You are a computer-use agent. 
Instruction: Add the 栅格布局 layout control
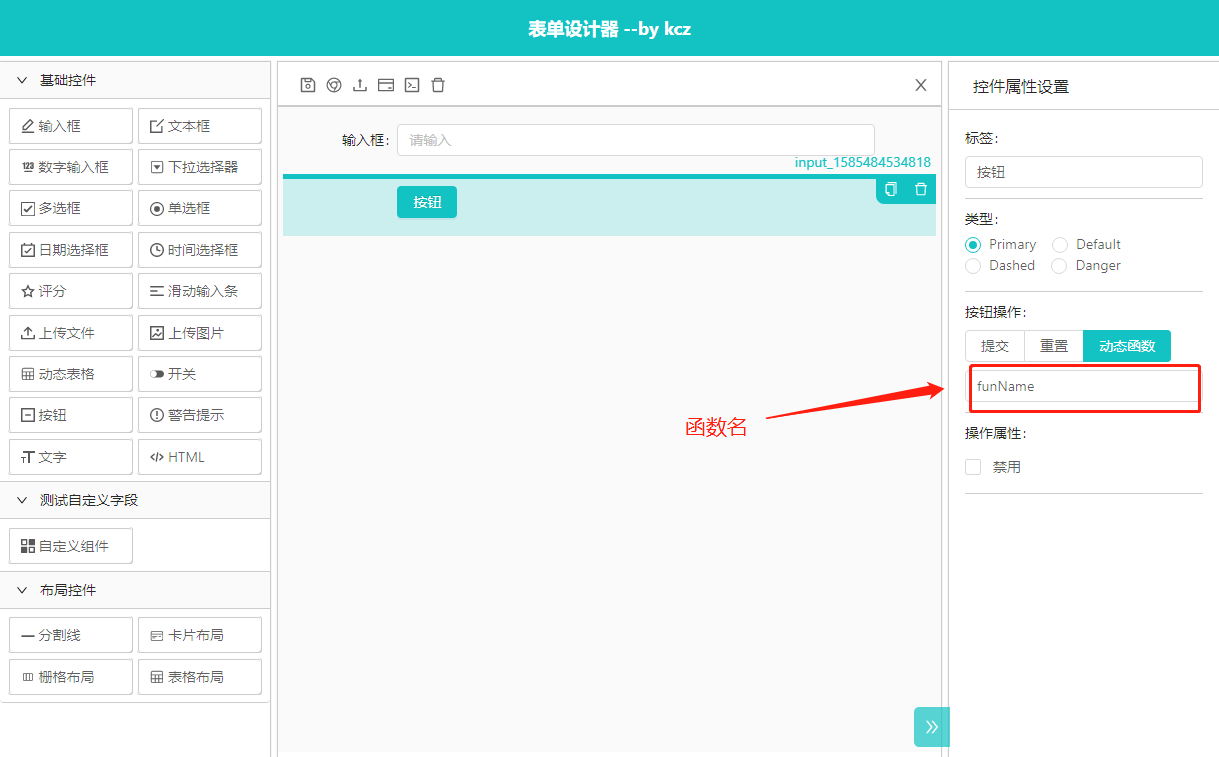point(71,677)
